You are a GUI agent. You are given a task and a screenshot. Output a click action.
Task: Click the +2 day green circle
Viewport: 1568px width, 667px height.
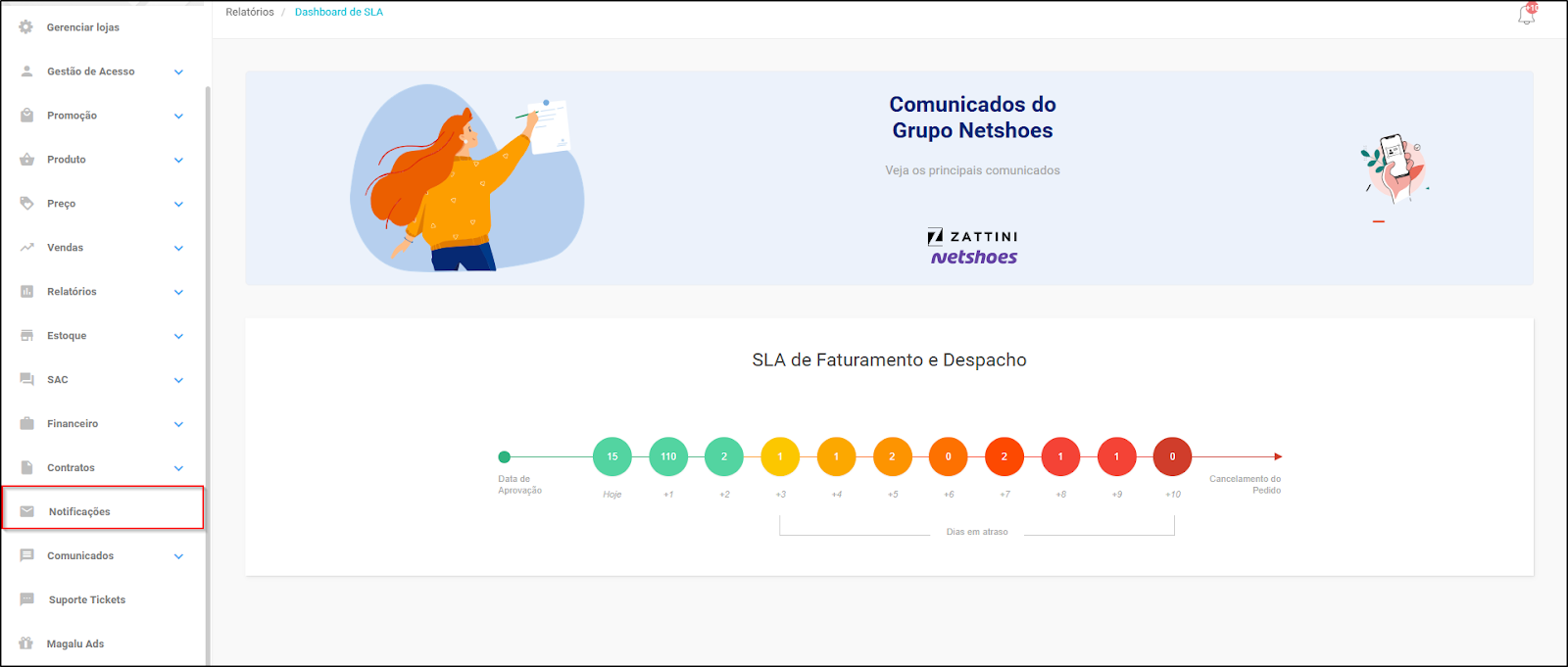724,456
